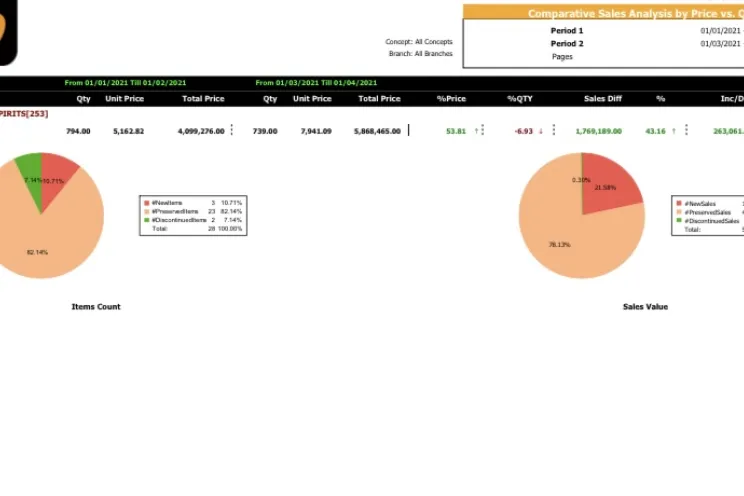This screenshot has height=496, width=744.
Task: Click the Qty header under the 01/01/2021 period
Action: click(x=84, y=99)
